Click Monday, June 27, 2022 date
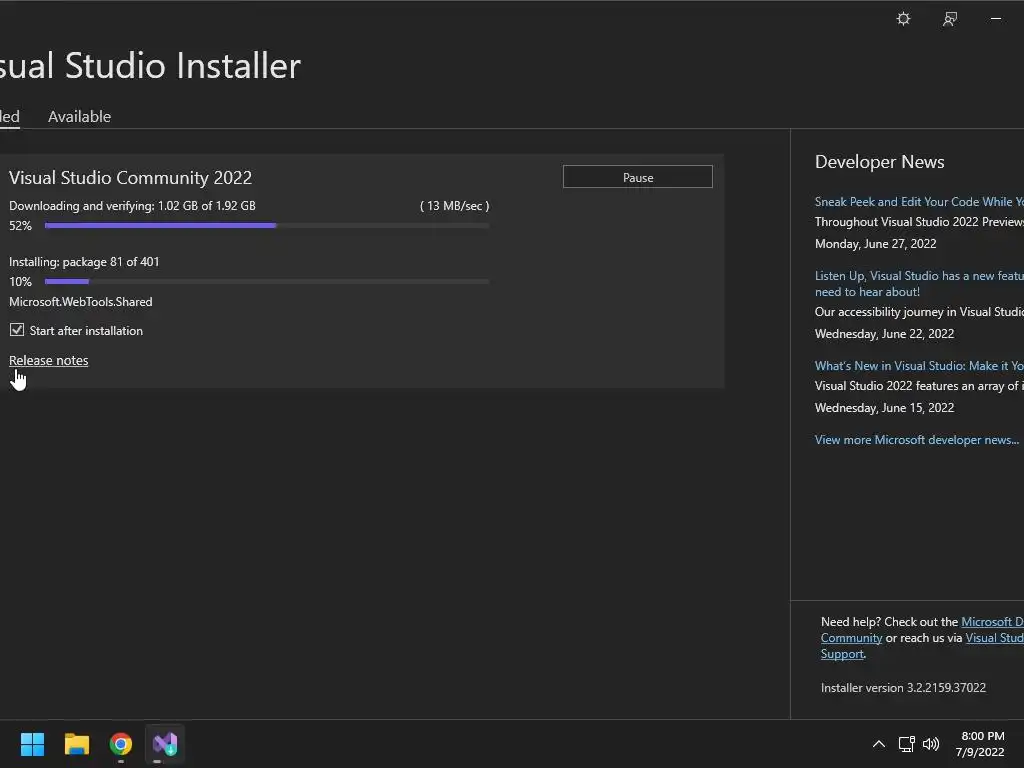The image size is (1024, 768). 876,244
